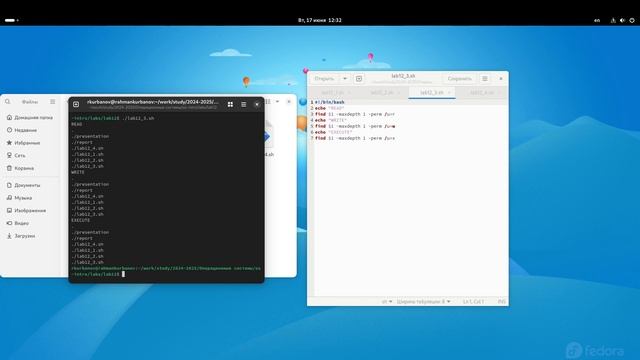Click the EXECUTE output line in terminal
The height and width of the screenshot is (360, 640).
[80, 220]
